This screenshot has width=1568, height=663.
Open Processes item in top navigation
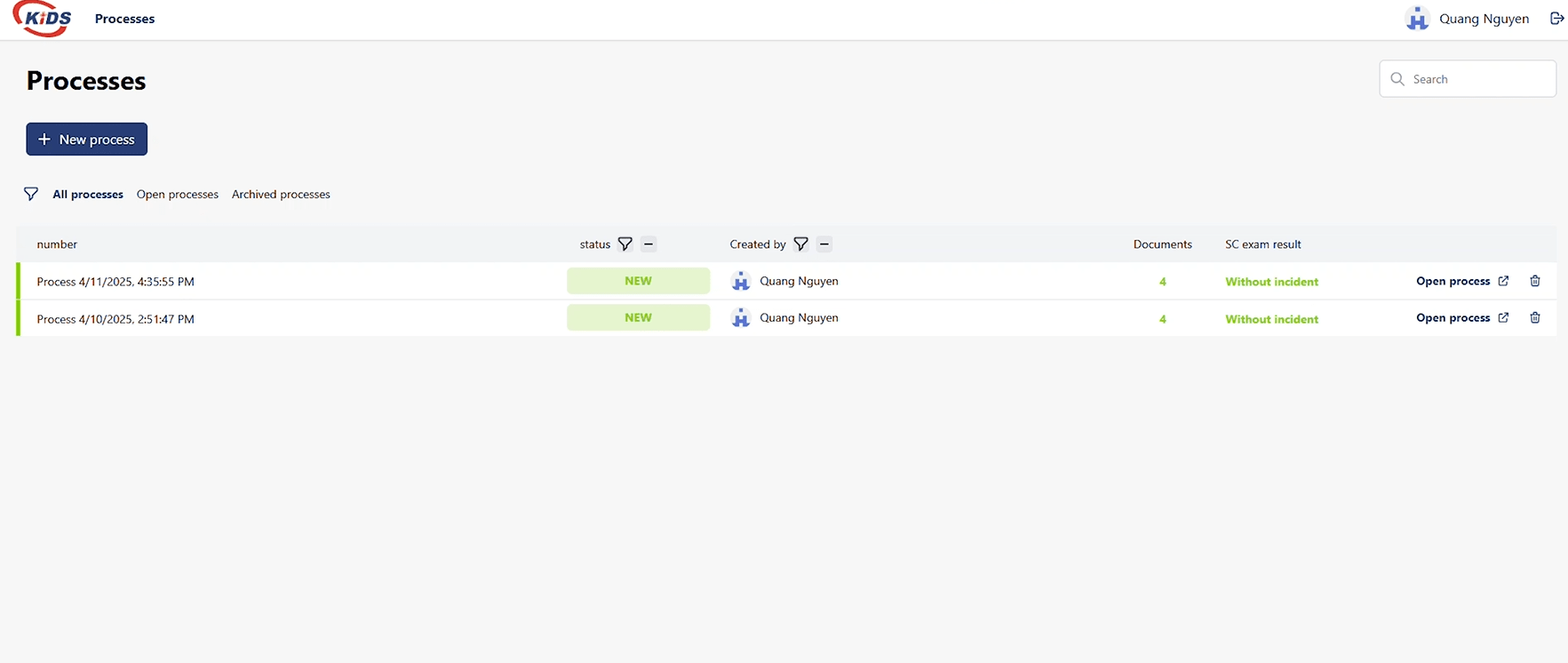click(x=124, y=19)
